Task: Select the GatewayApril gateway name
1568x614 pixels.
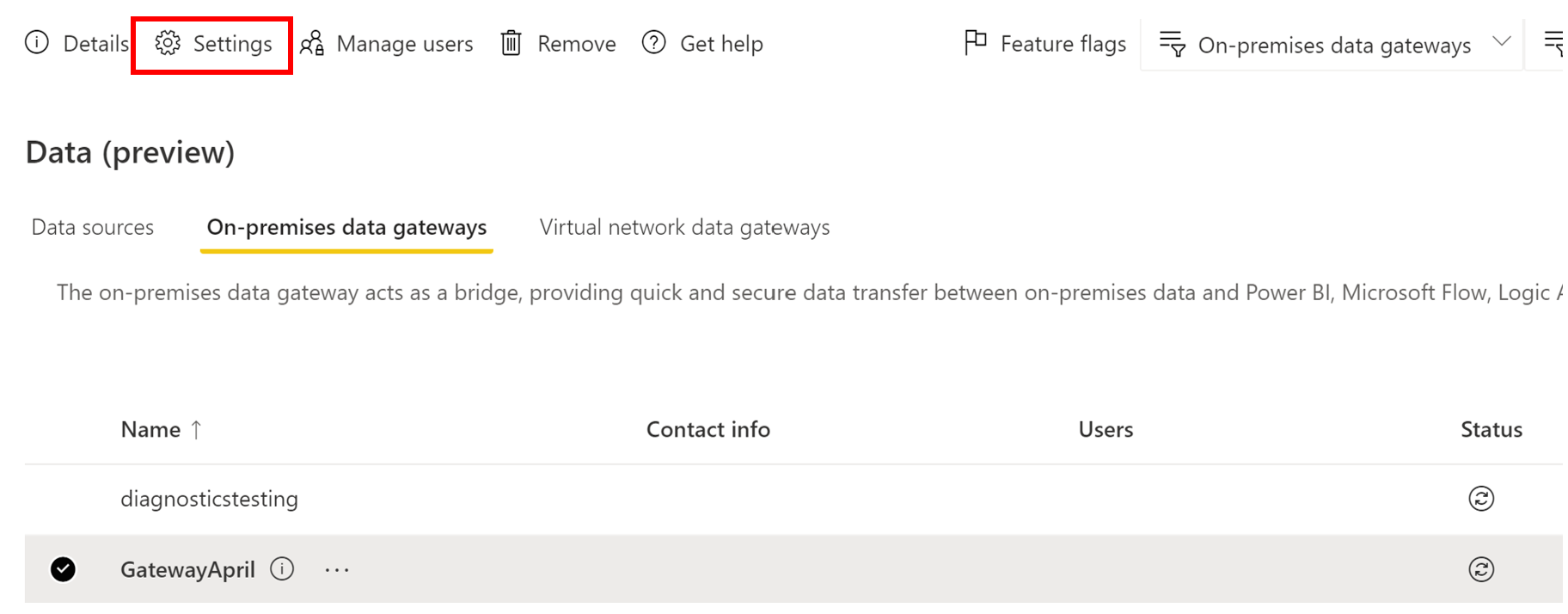Action: [187, 568]
